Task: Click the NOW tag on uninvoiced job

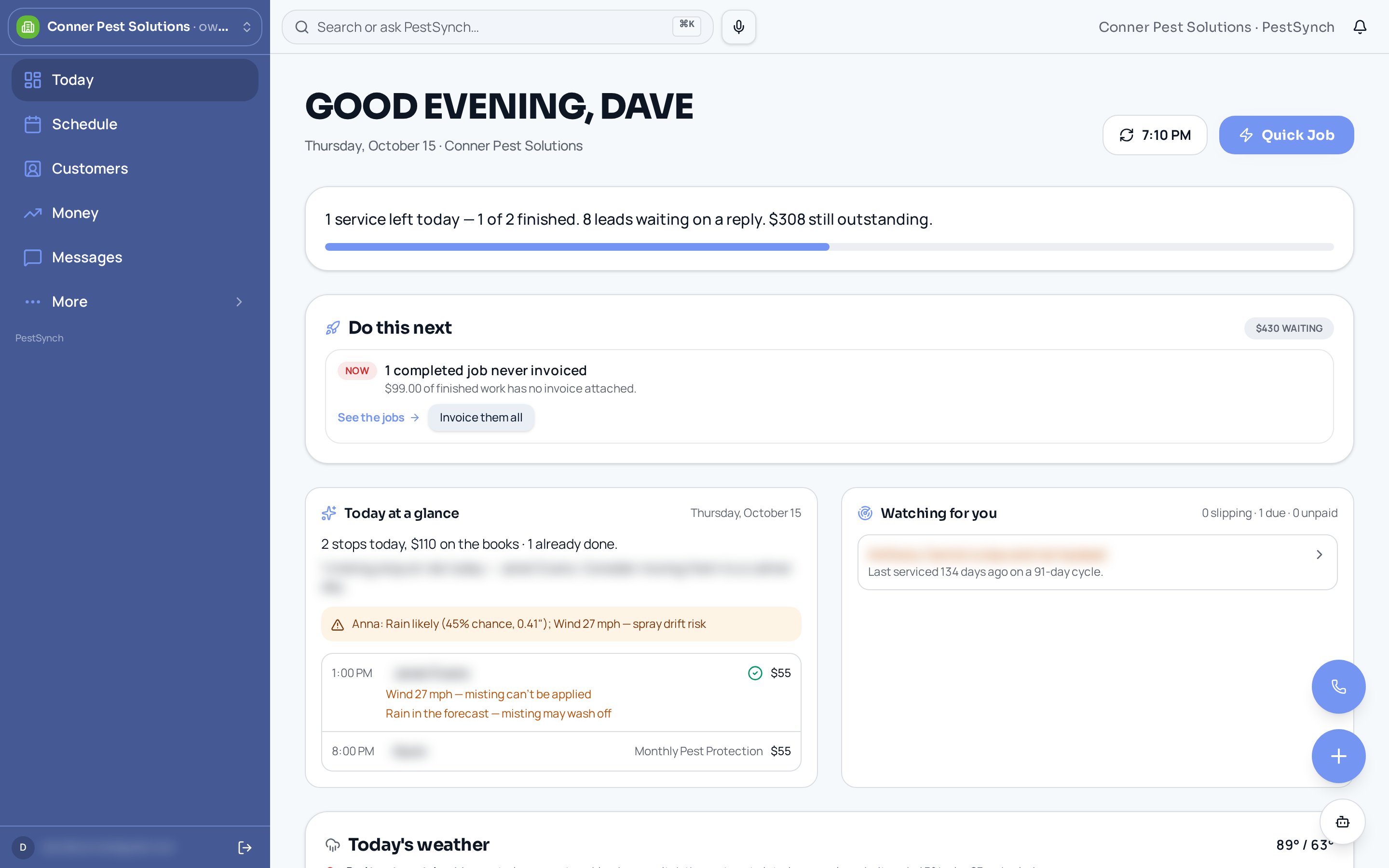Action: click(x=357, y=371)
